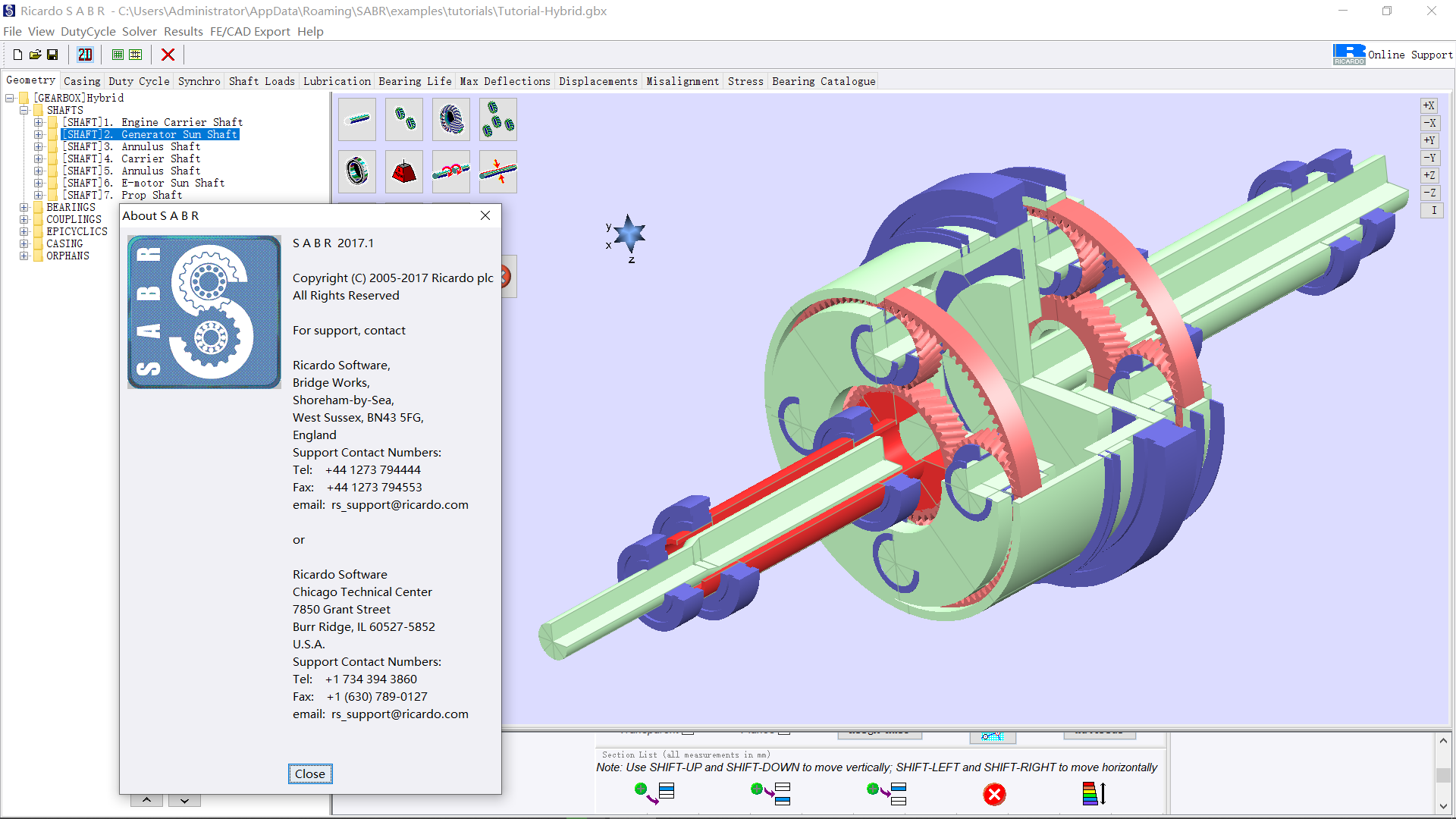
Task: Open the FE/CAD Export menu
Action: click(250, 31)
